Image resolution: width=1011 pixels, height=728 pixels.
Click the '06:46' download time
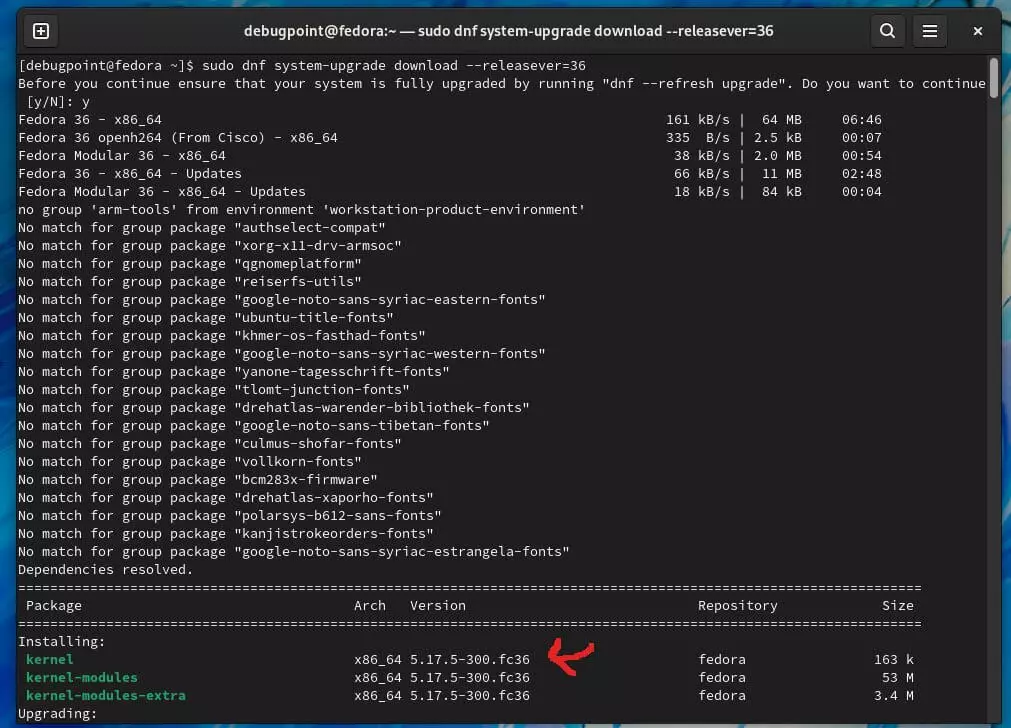tap(861, 119)
